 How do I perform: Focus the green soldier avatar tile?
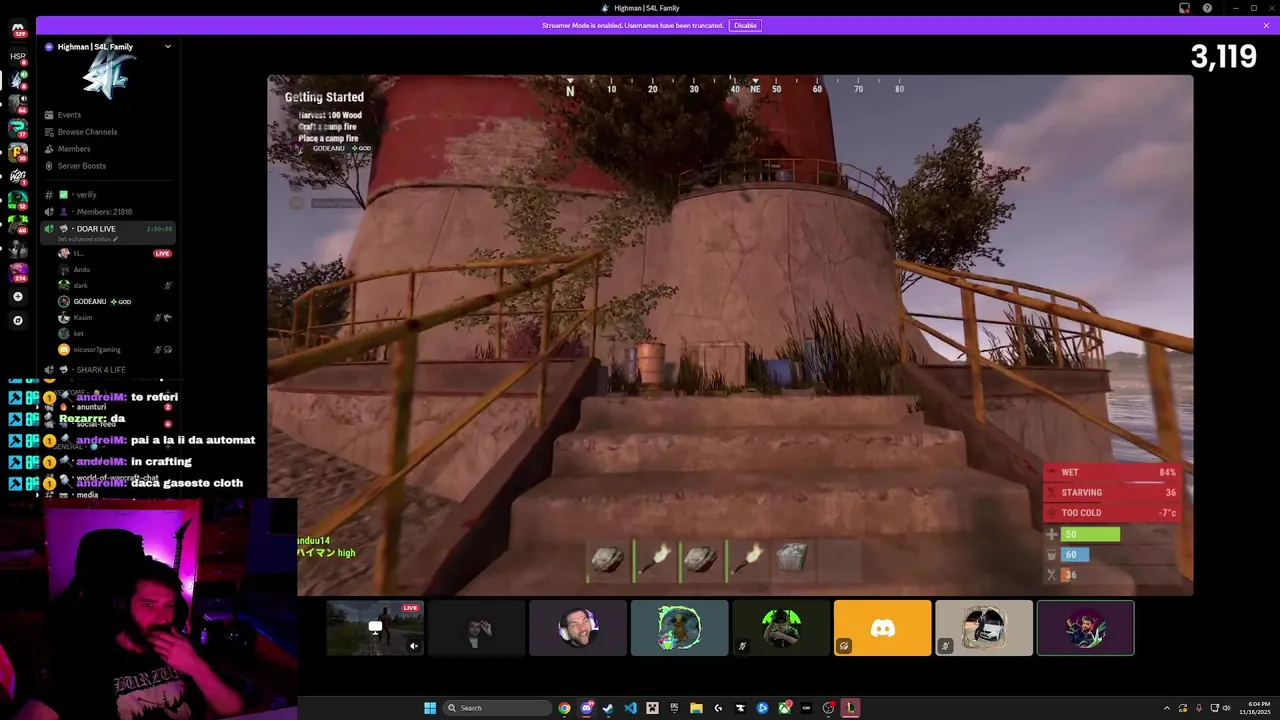click(781, 628)
